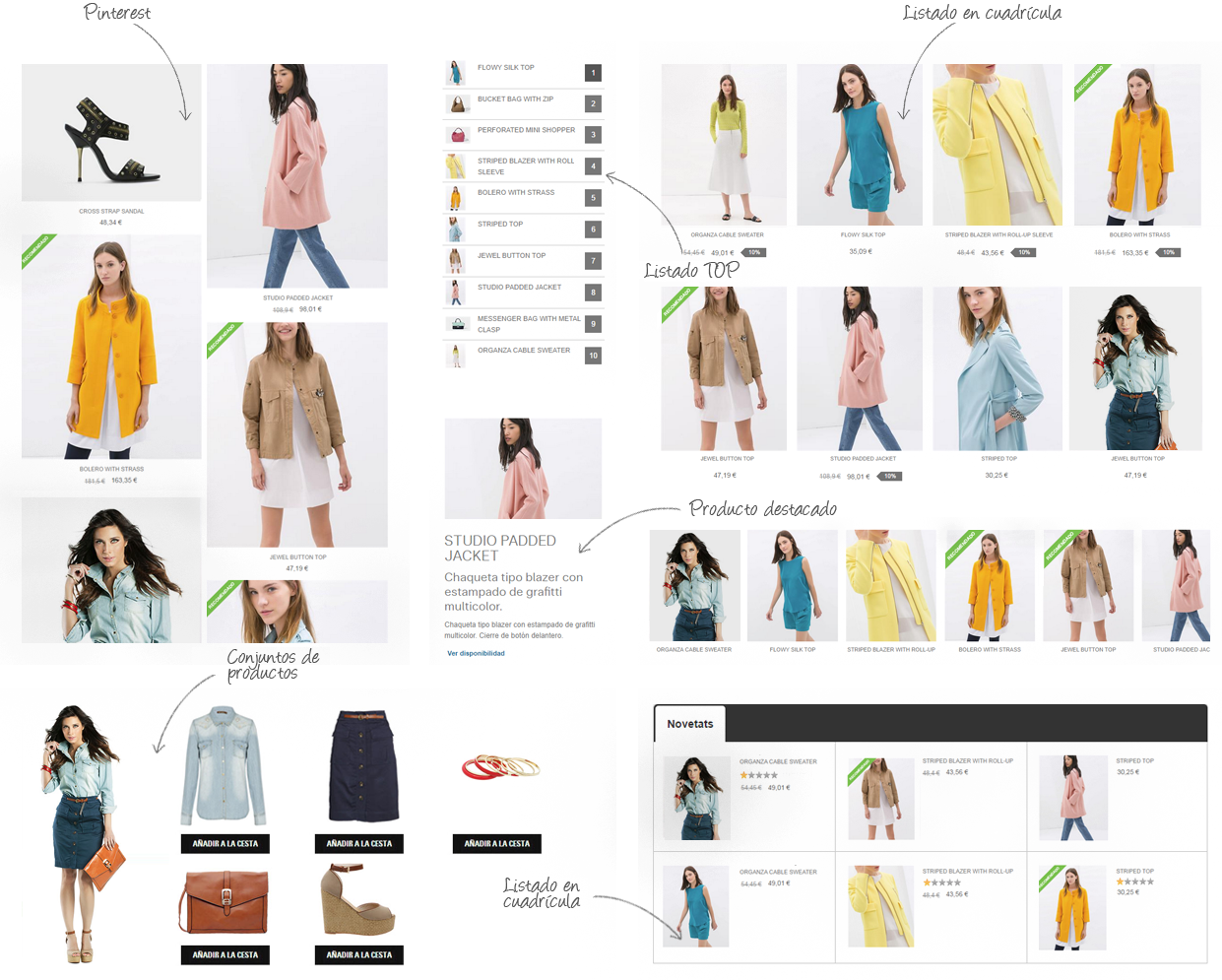
Task: Click the Cross Strap Sandal product name
Action: point(111,211)
